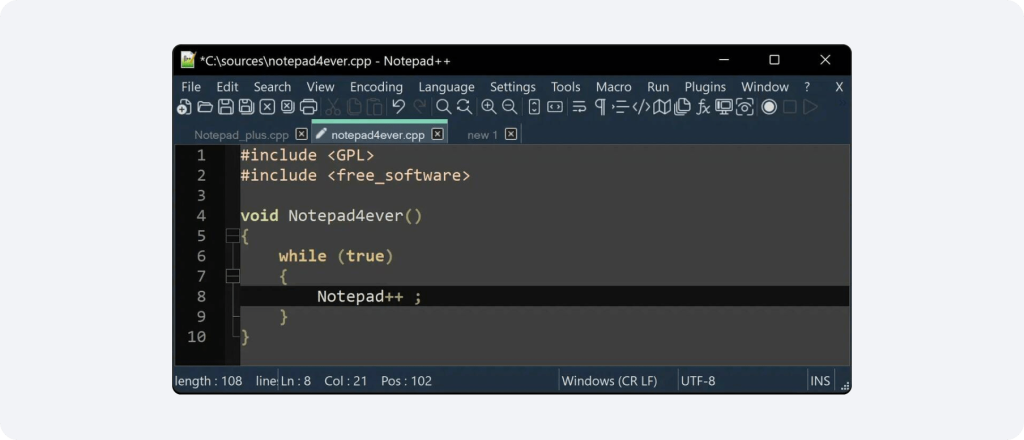The height and width of the screenshot is (440, 1024).
Task: Open the Language menu
Action: point(446,87)
